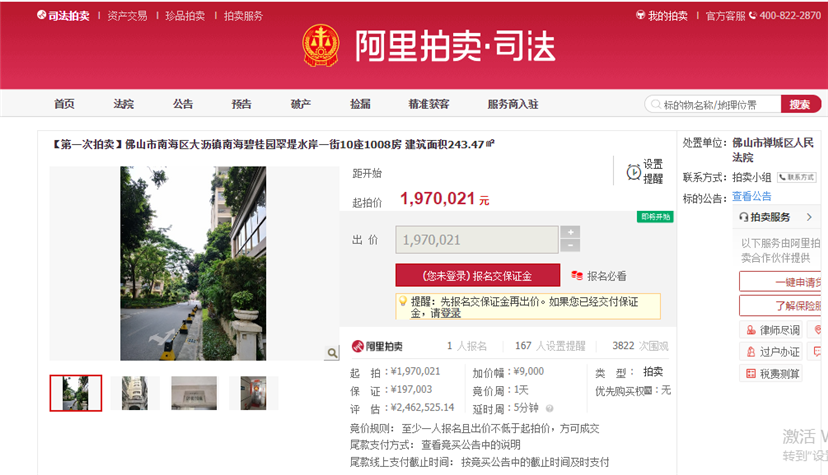The image size is (828, 475).
Task: Open the 律师尽调 service
Action: coord(770,330)
